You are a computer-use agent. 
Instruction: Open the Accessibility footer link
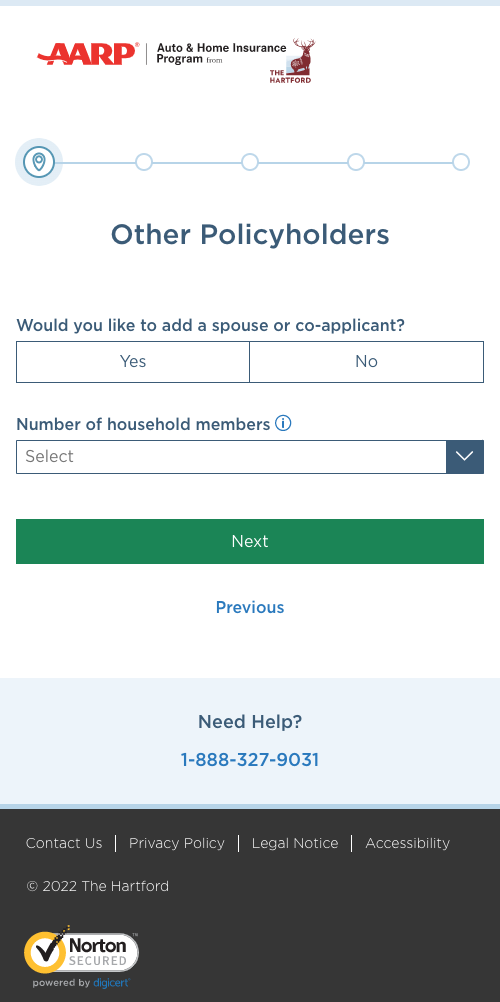tap(407, 843)
